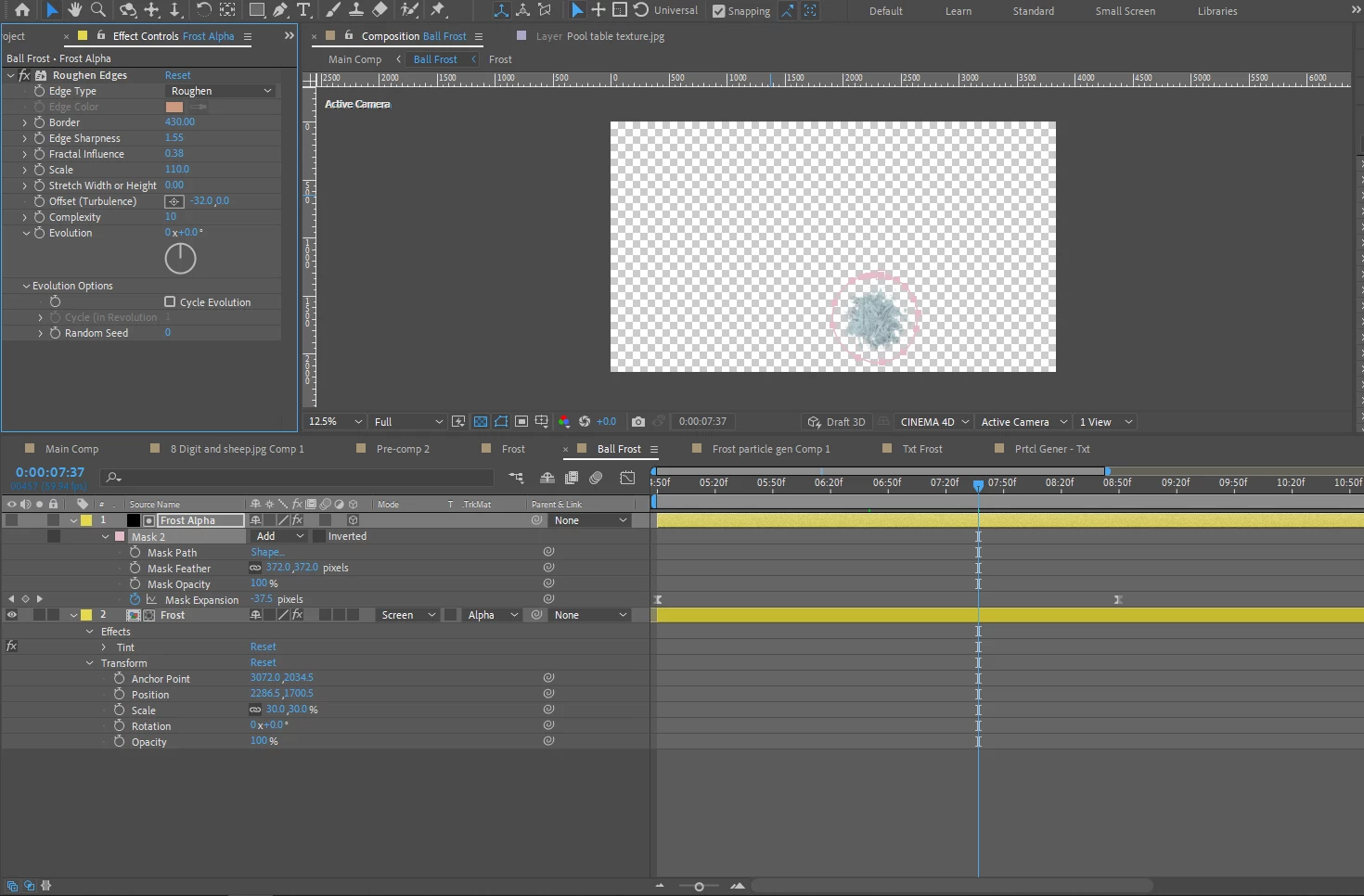This screenshot has height=896, width=1364.
Task: Toggle Draft 3D mode
Action: [x=836, y=422]
